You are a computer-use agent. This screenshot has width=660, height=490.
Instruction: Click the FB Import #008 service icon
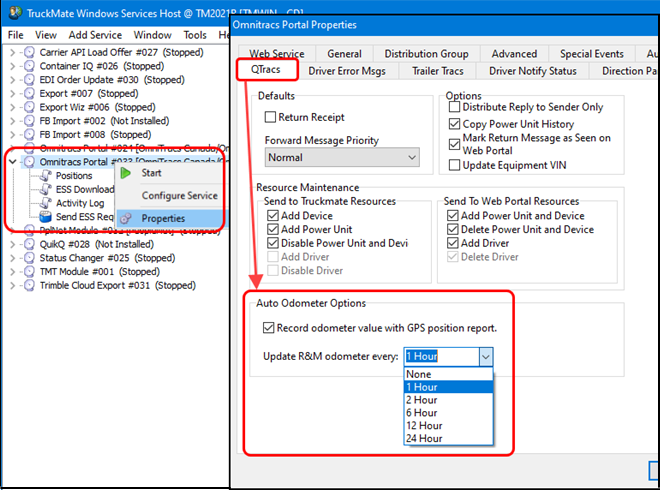click(x=29, y=135)
